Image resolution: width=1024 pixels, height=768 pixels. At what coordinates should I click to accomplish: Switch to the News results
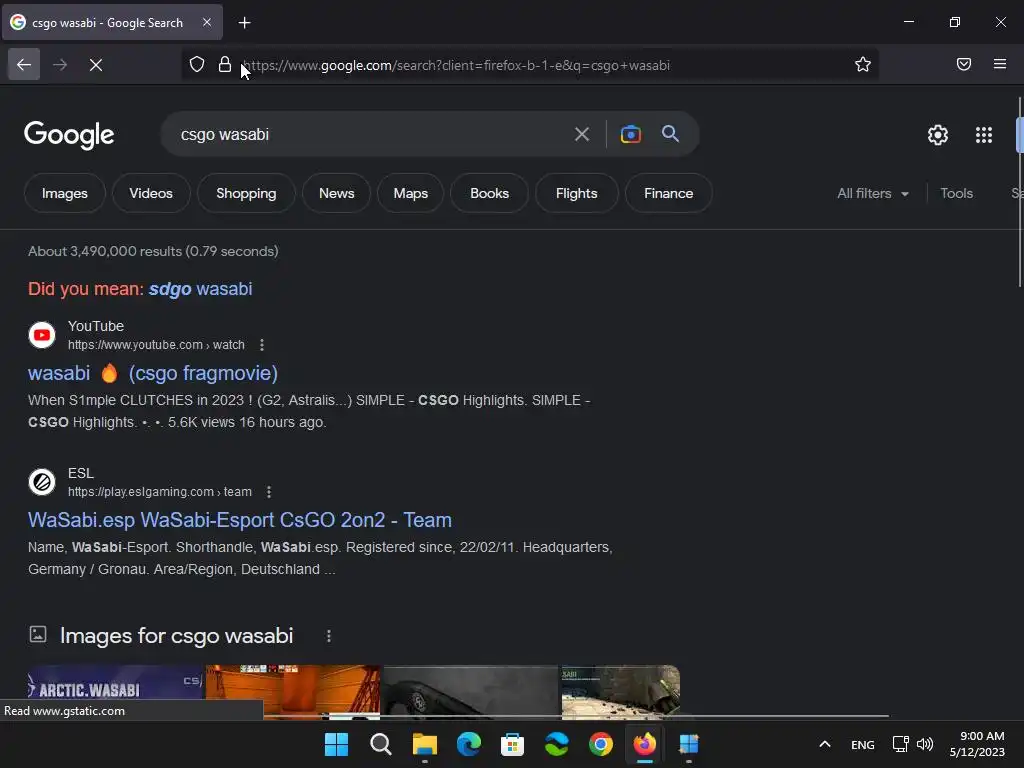pyautogui.click(x=336, y=193)
